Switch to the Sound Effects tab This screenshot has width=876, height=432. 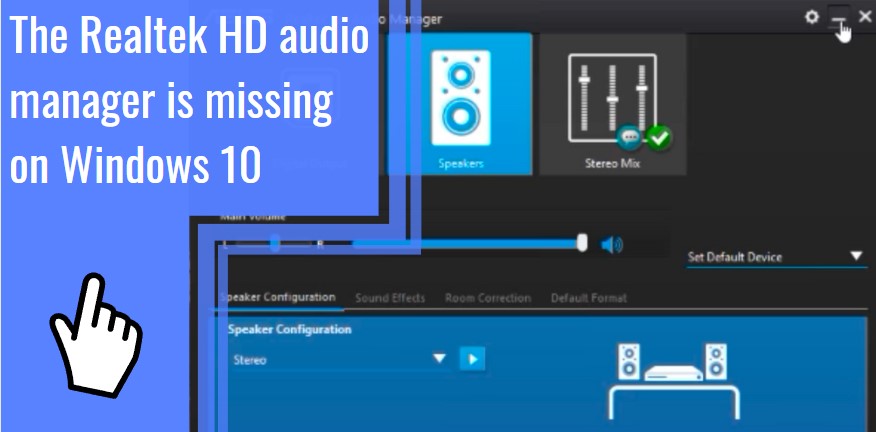(x=390, y=298)
